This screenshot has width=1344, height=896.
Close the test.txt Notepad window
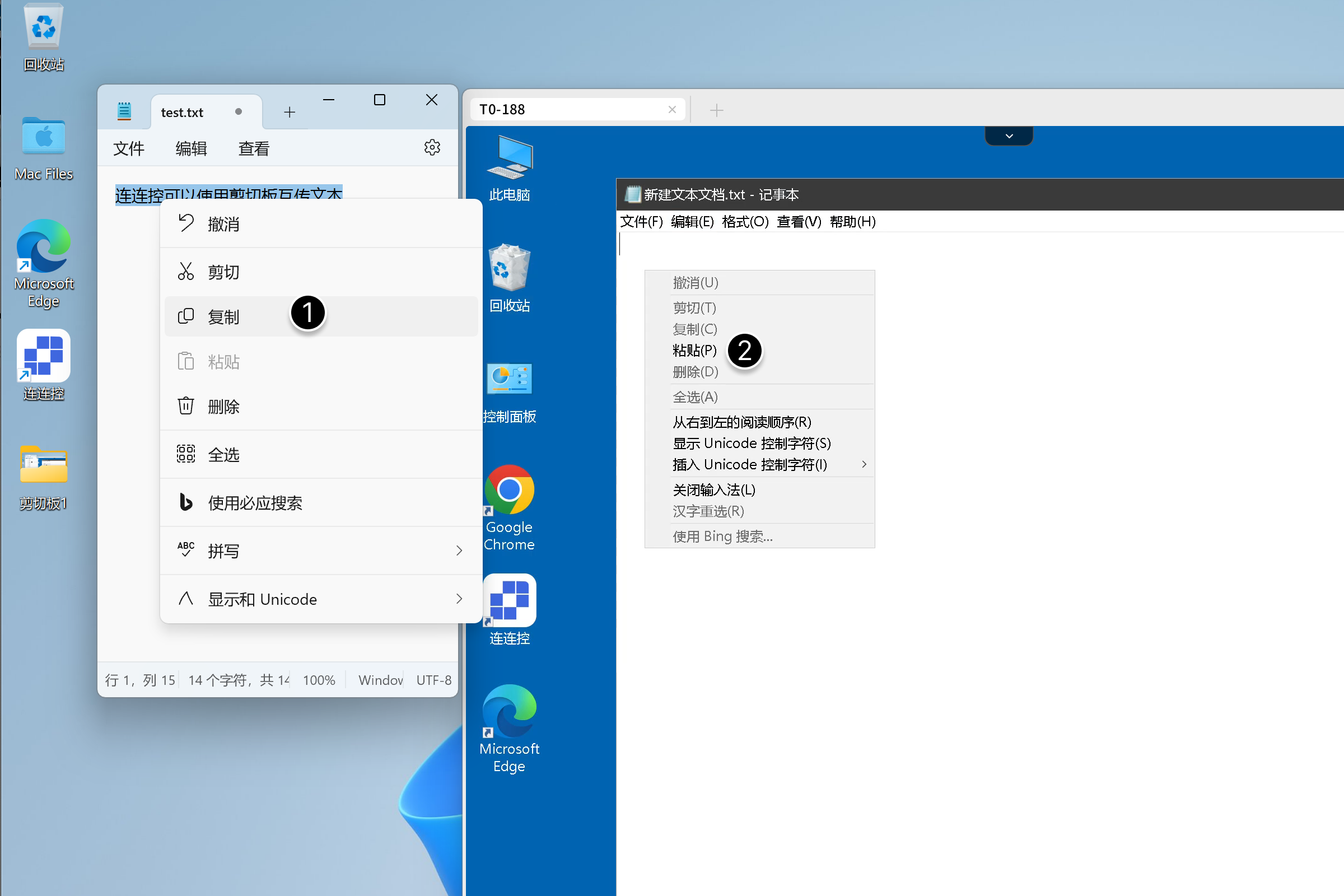click(431, 100)
